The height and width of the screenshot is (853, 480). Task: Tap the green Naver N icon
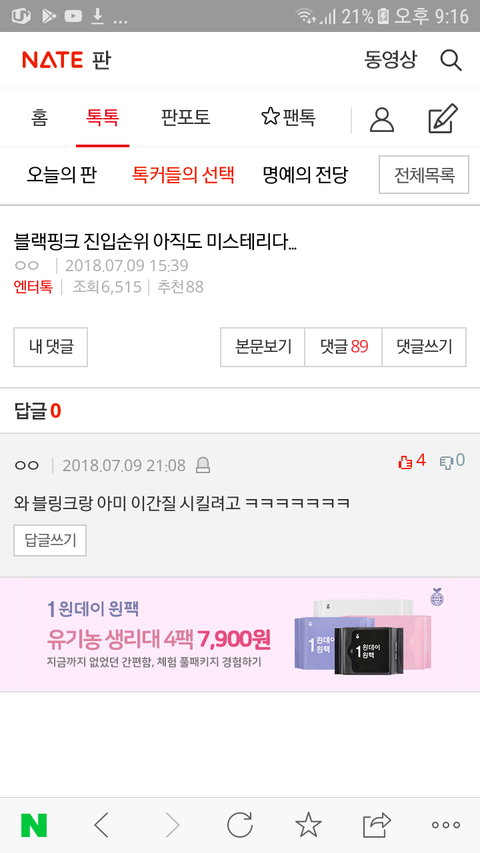[34, 826]
